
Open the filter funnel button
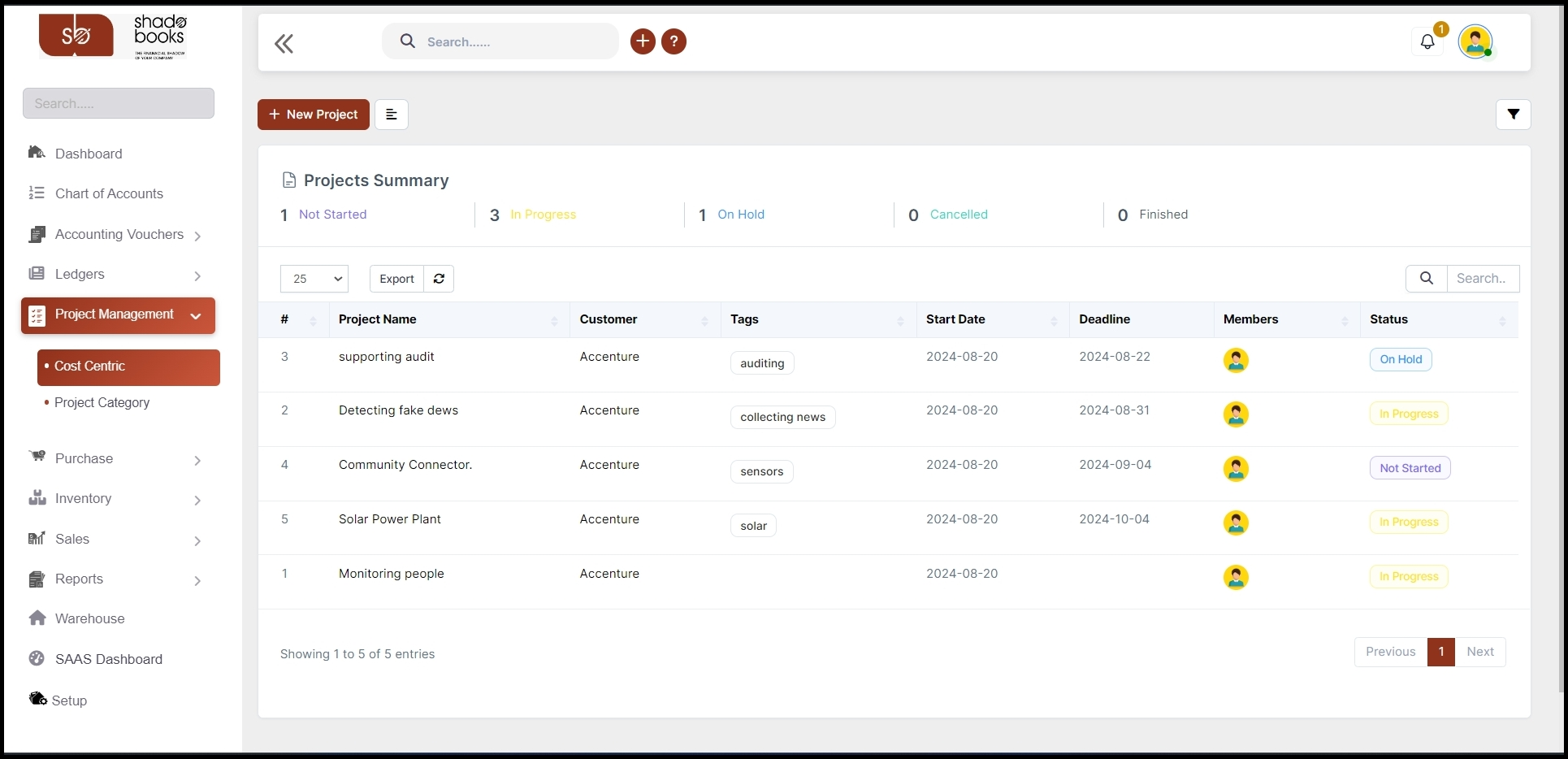point(1513,115)
